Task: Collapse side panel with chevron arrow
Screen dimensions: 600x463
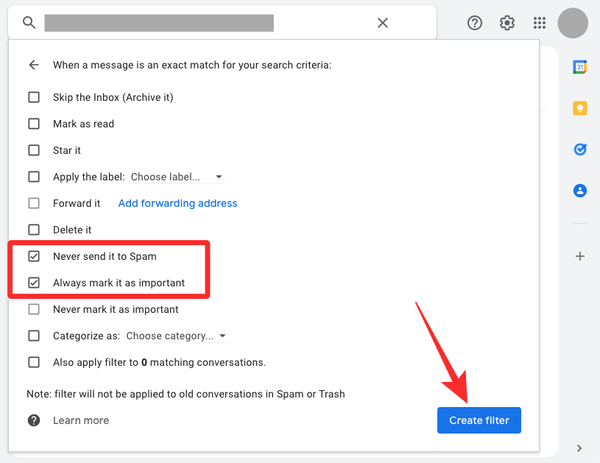Action: click(x=579, y=448)
